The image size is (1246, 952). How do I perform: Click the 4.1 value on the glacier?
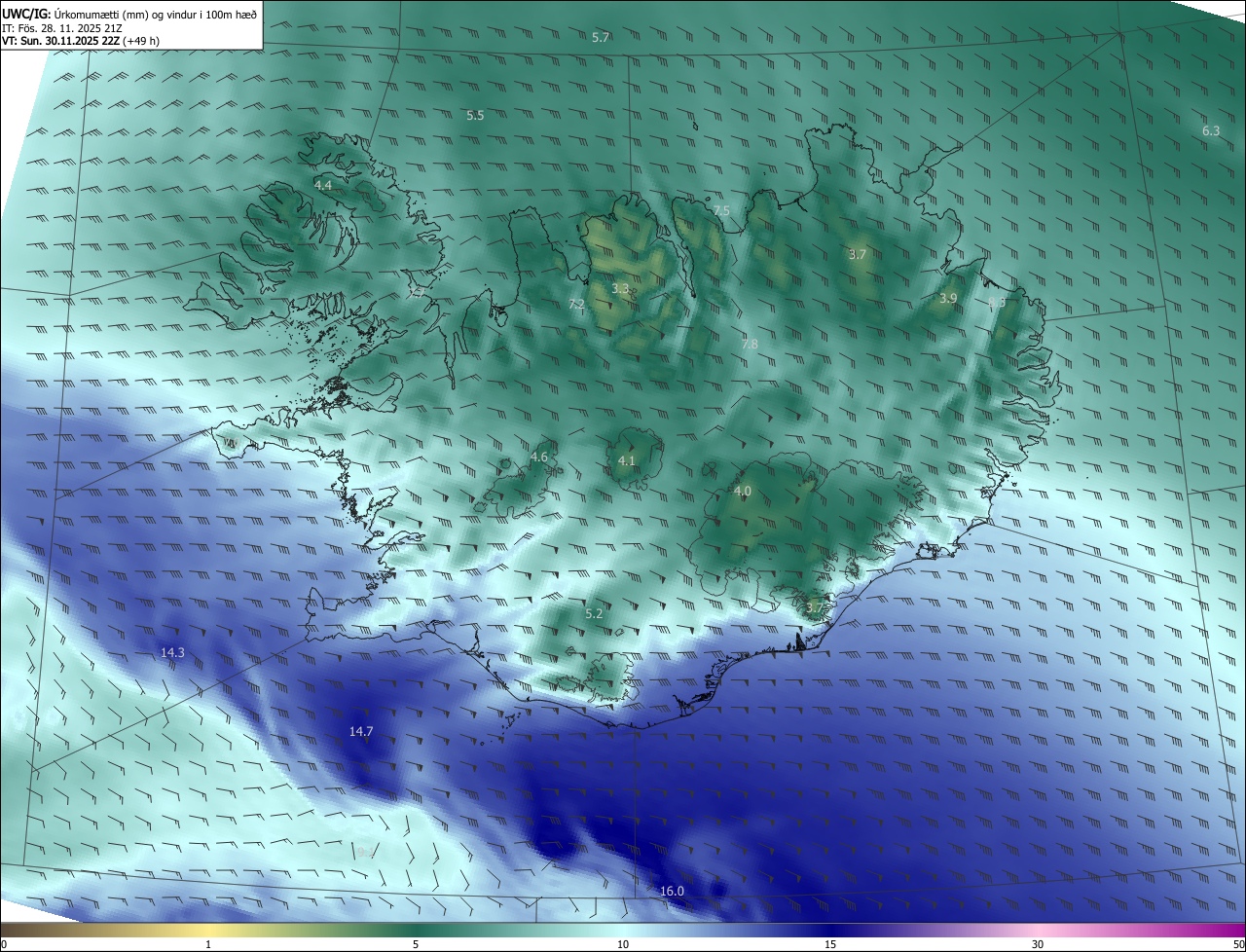click(x=627, y=460)
